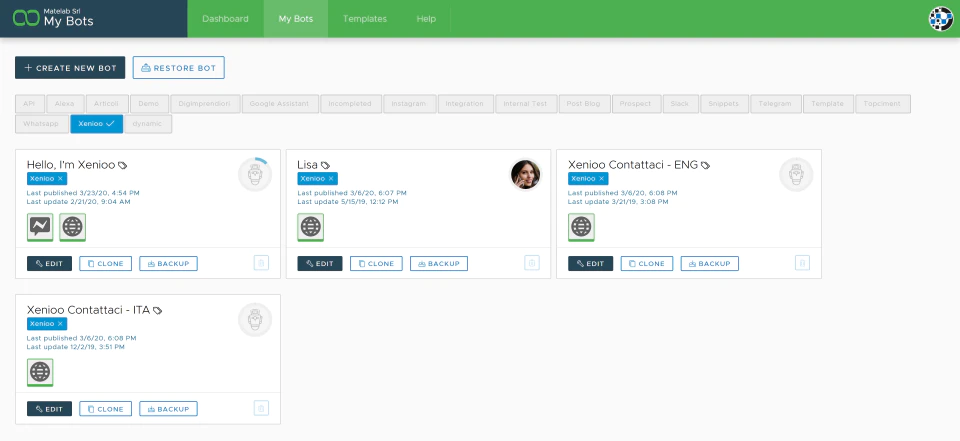
Task: Click Restore Bot button
Action: tap(179, 68)
